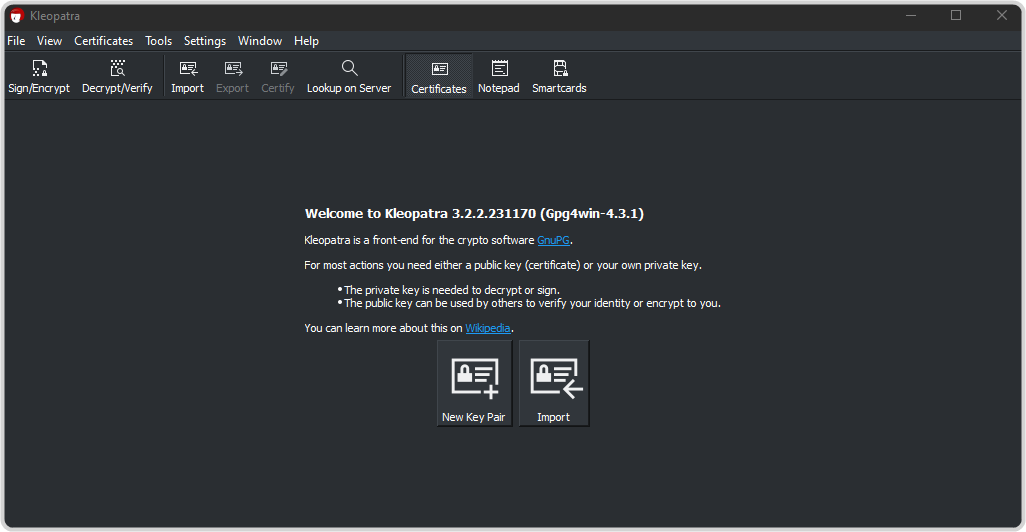Click the Kleopatra app icon in title bar
Viewport: 1026px width, 532px height.
(16, 15)
